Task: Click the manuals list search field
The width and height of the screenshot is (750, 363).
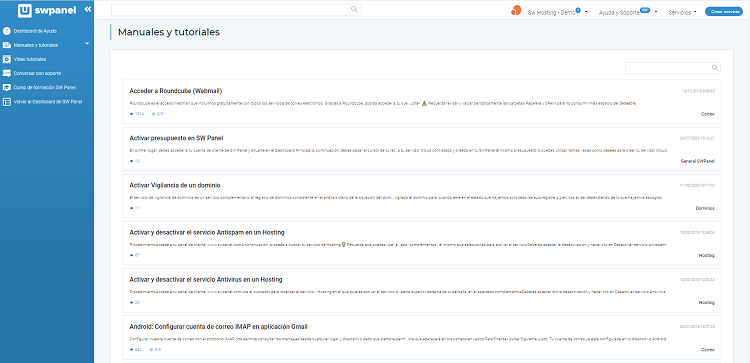Action: coord(673,68)
